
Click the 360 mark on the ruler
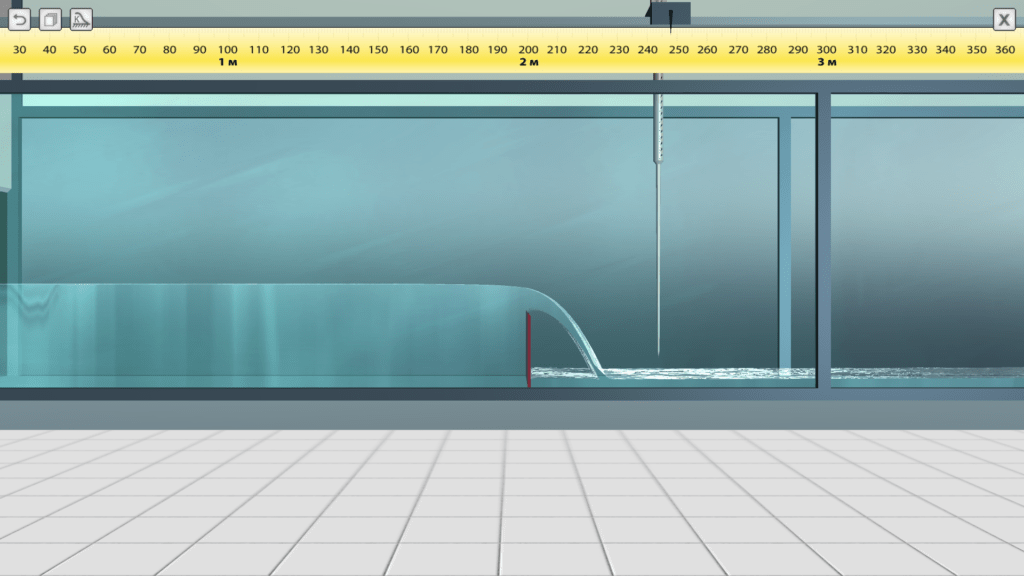1006,49
